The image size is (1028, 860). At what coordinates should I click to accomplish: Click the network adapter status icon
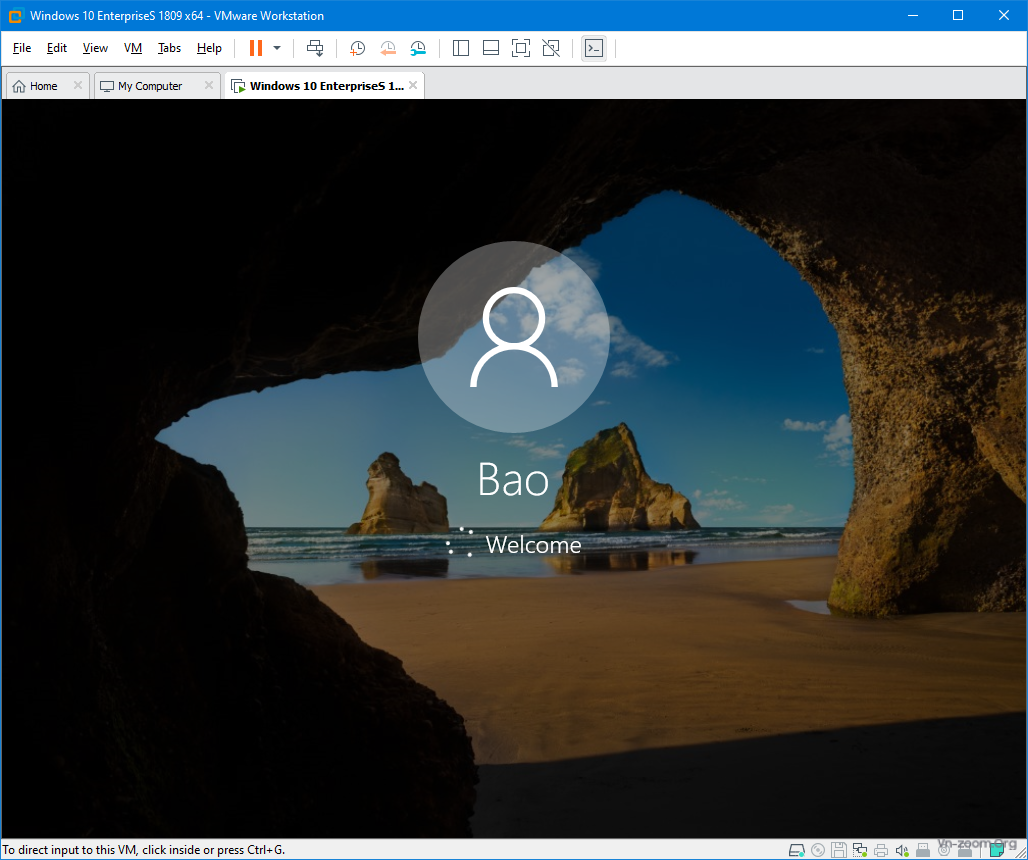pos(860,850)
